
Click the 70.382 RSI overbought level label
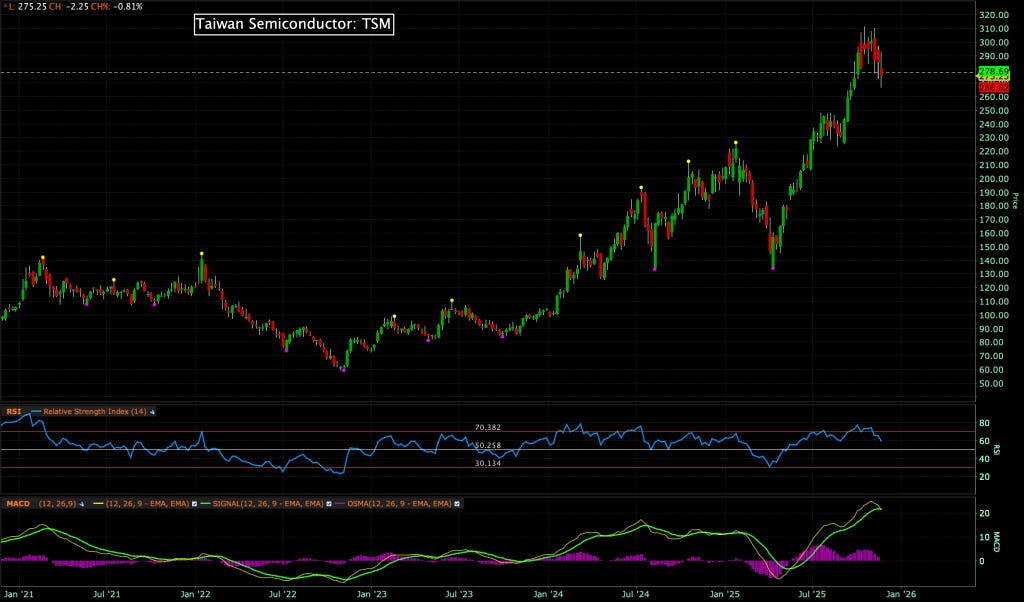point(488,427)
